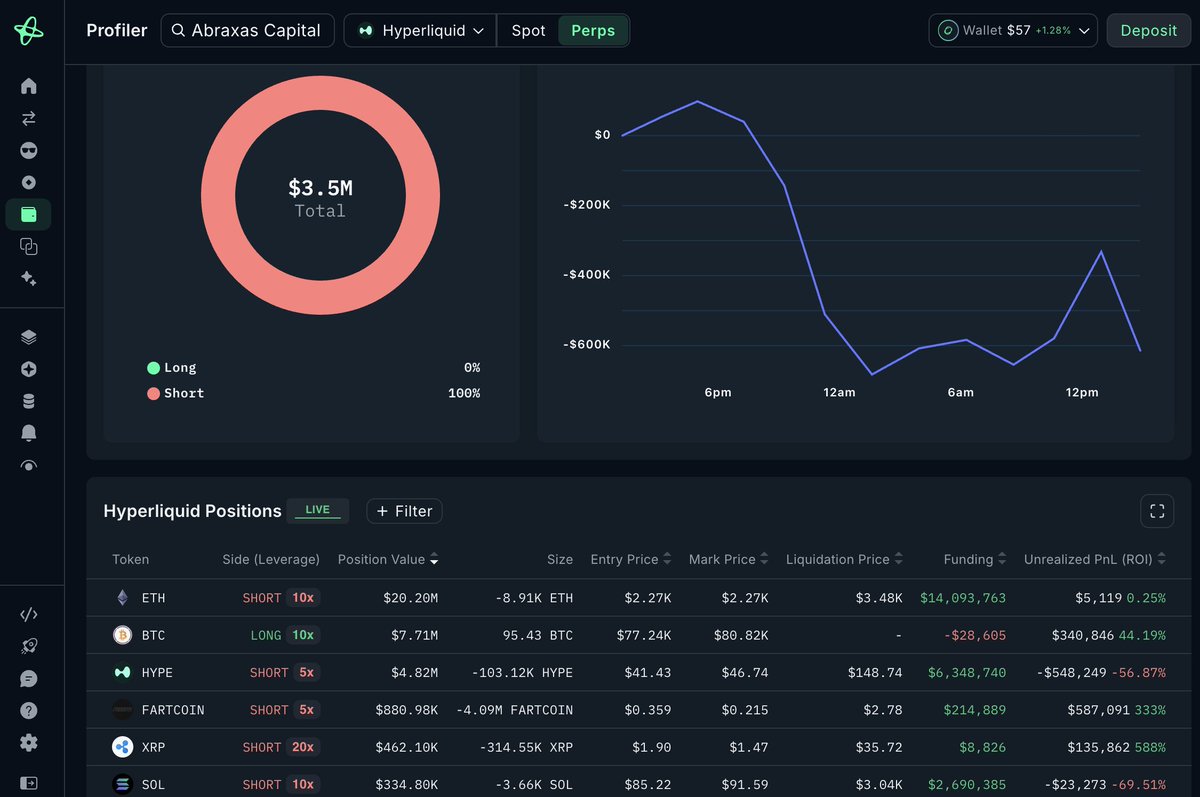Open the code brackets sidebar icon

coord(28,614)
